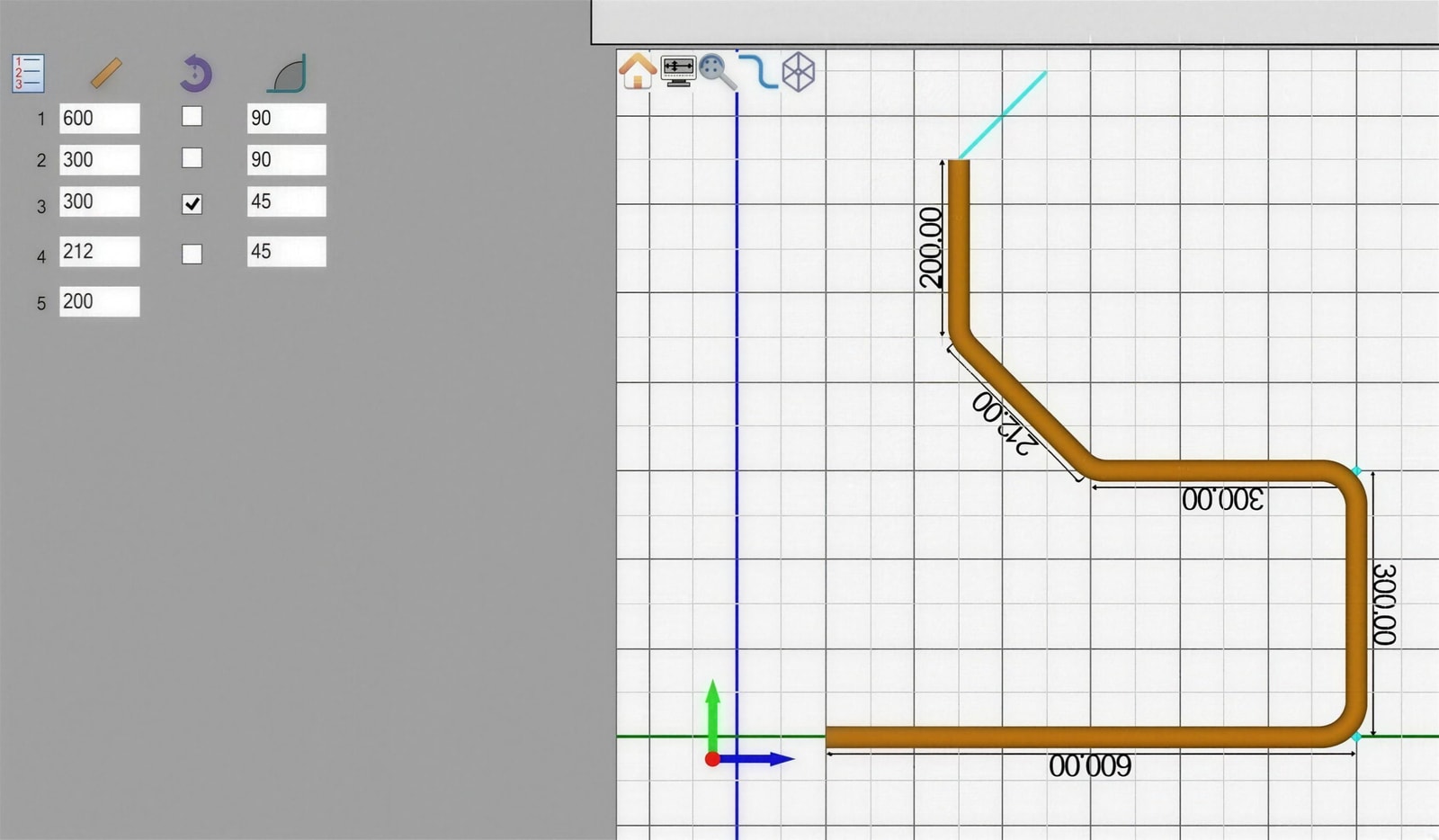The image size is (1439, 840).
Task: Click the rotation column icon
Action: [195, 73]
